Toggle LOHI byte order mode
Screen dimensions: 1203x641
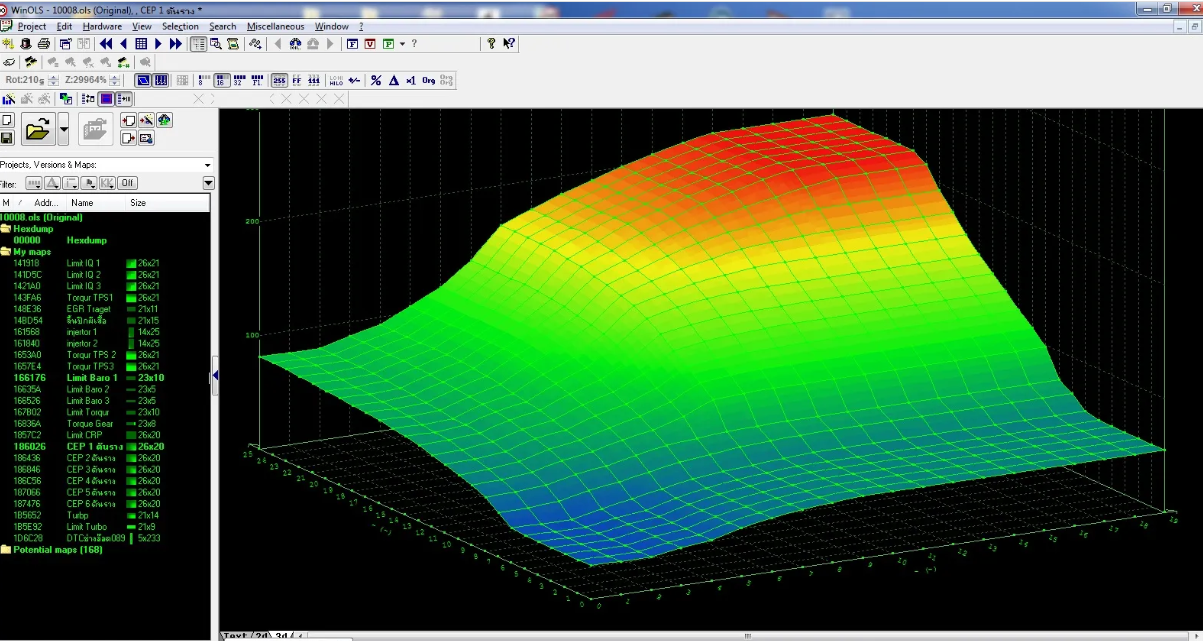pos(335,80)
